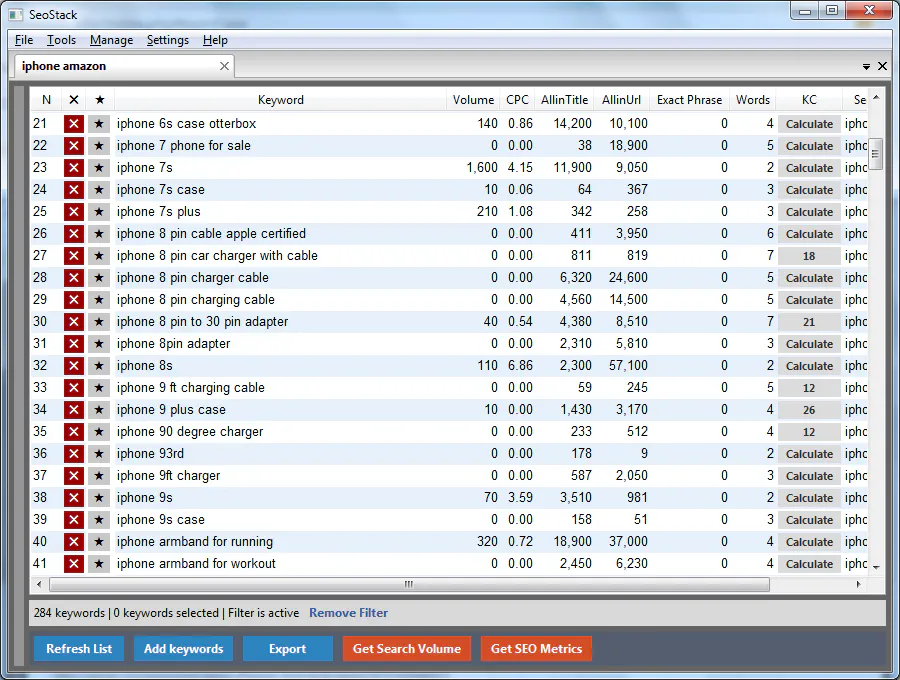Remove the iphone 93rd keyword
Image resolution: width=900 pixels, height=680 pixels.
(73, 454)
